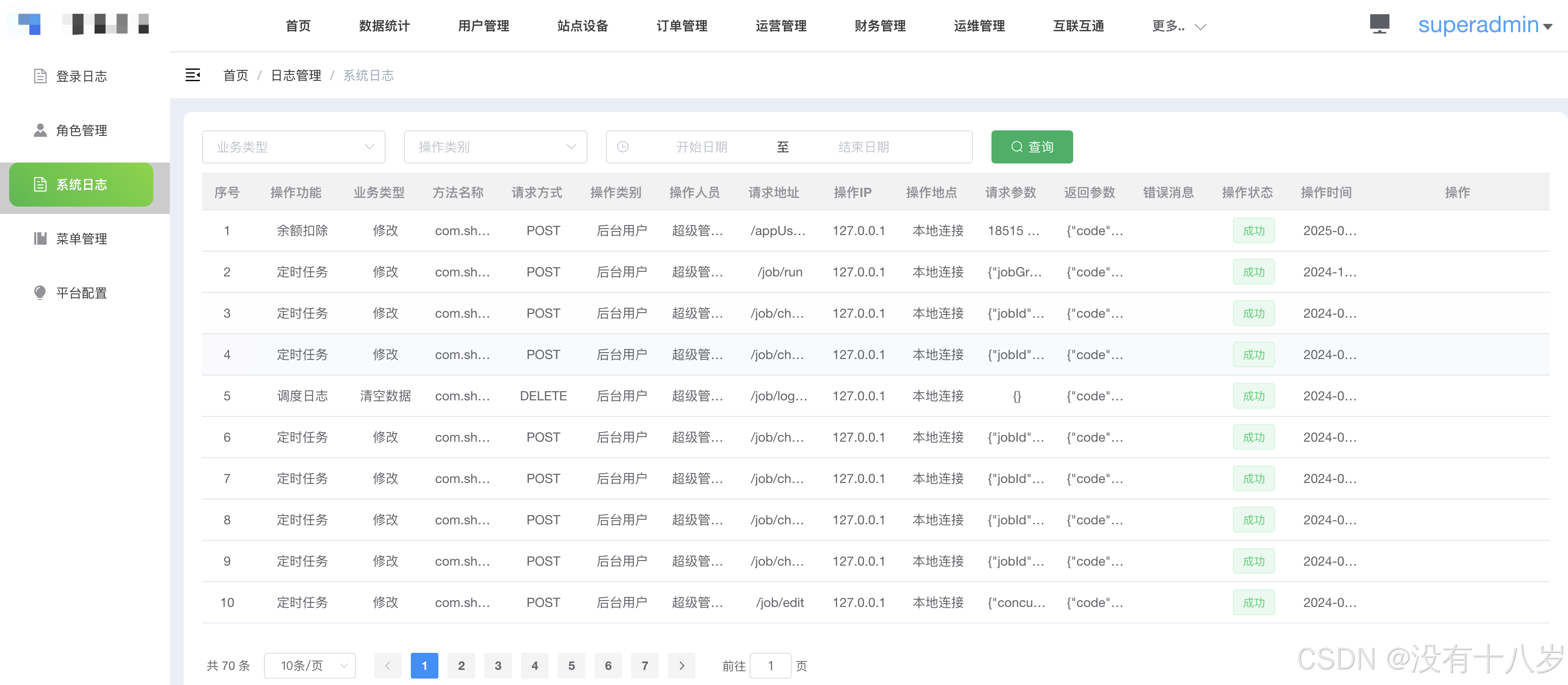Open 菜单管理 in the sidebar
1568x685 pixels.
[81, 239]
